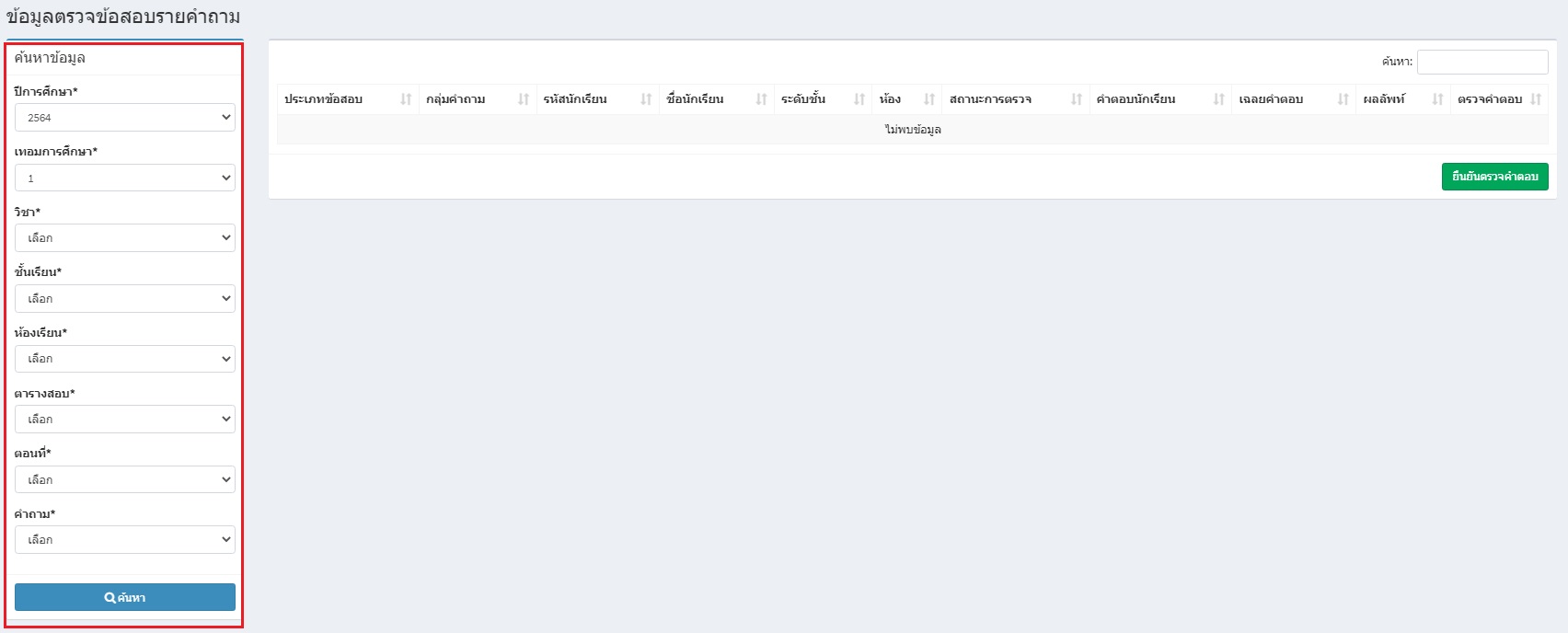Viewport: 1568px width, 633px height.
Task: Sort by ห้อง column sort icon
Action: 929,99
